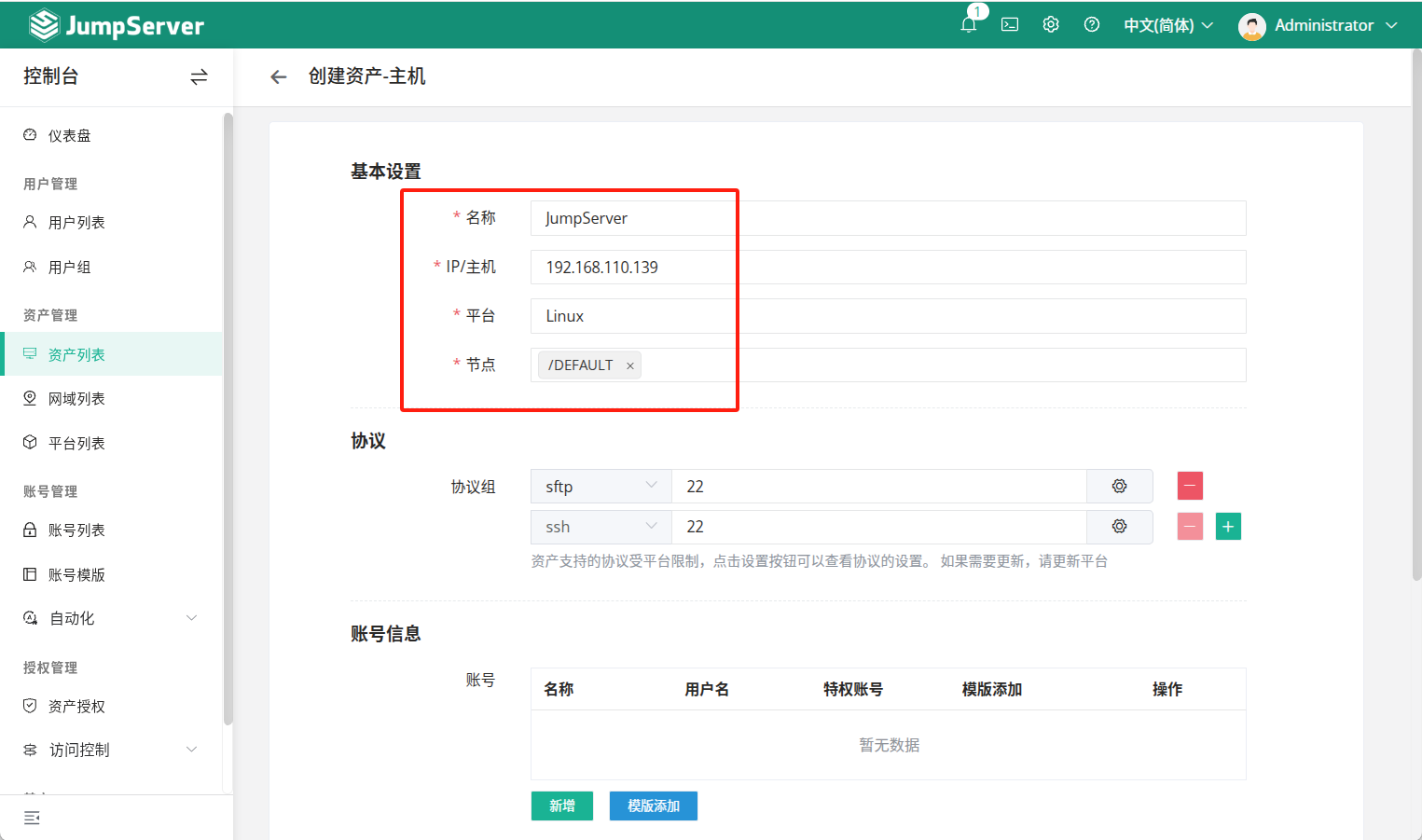This screenshot has width=1422, height=840.
Task: Click the 名称 field containing JumpServer
Action: [888, 218]
